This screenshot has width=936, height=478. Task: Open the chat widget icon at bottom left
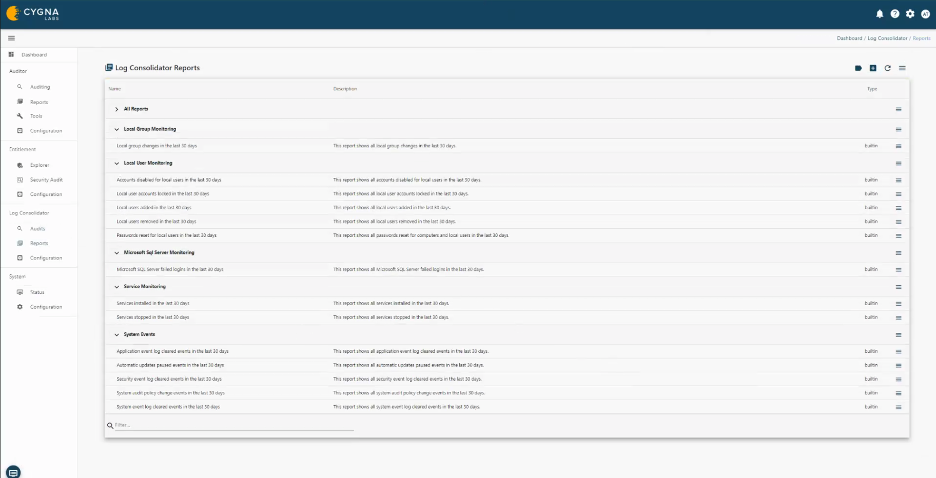click(x=14, y=471)
